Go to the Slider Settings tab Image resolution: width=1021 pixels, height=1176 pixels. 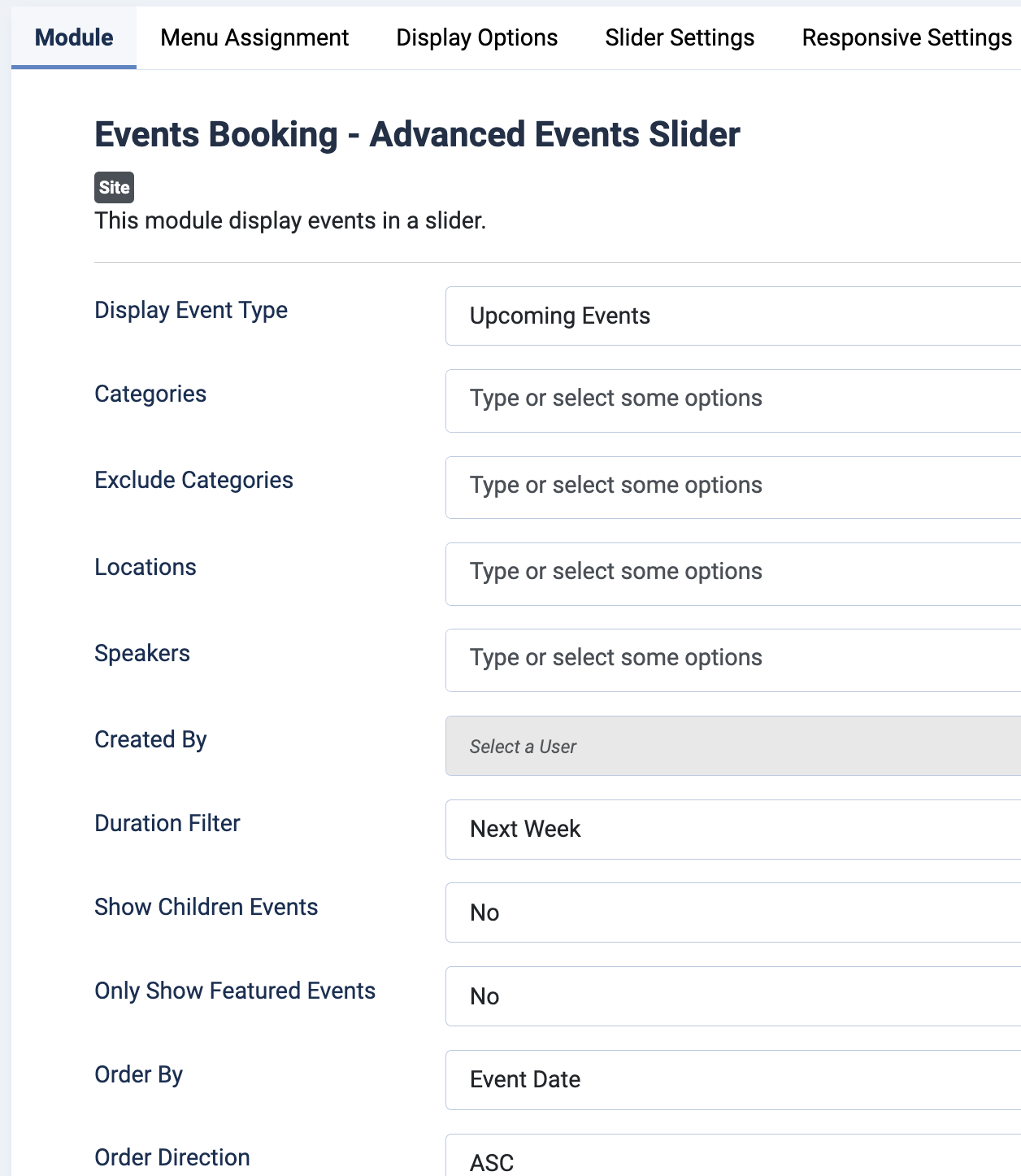click(680, 37)
